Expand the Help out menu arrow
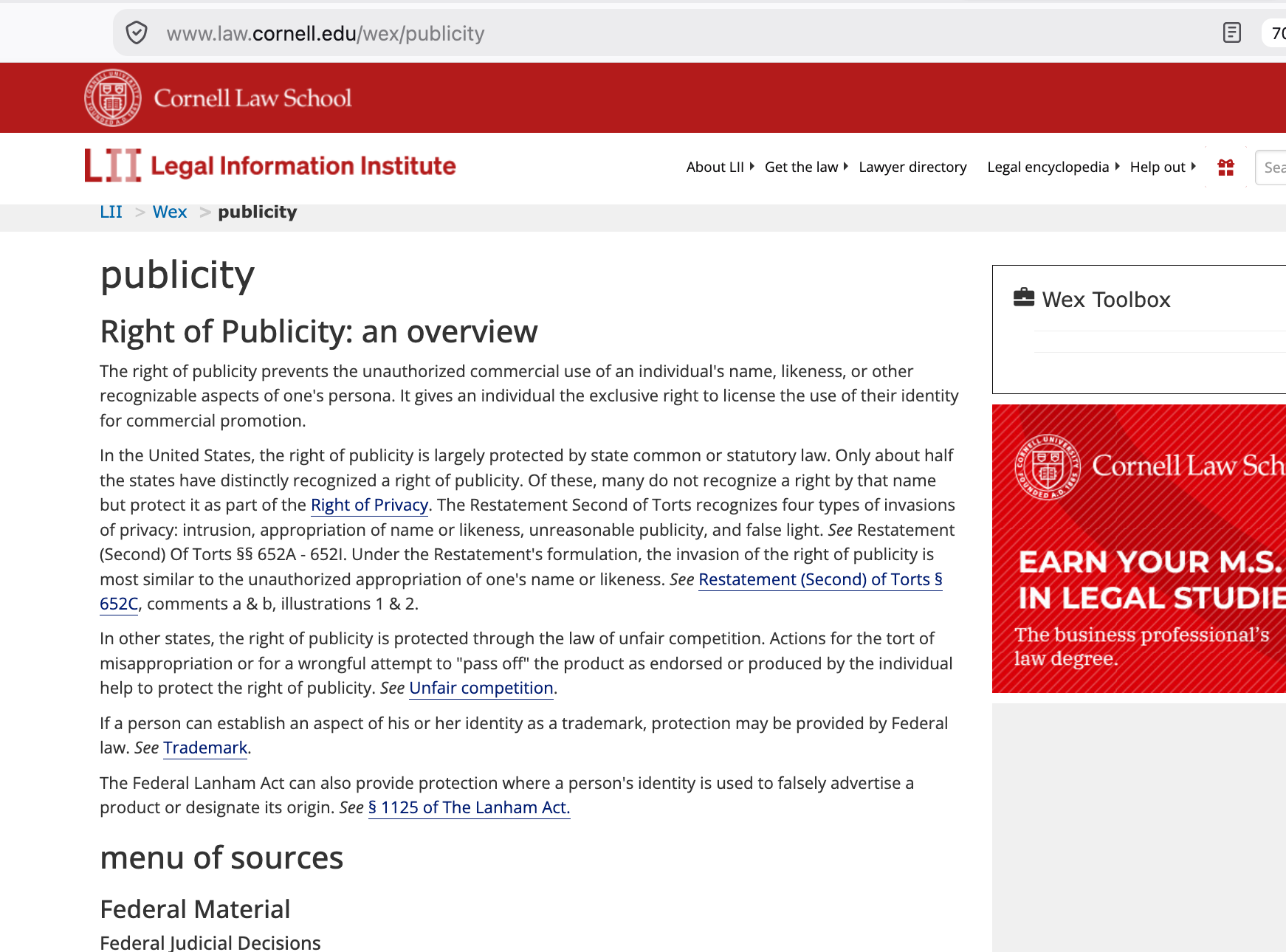 (x=1193, y=167)
